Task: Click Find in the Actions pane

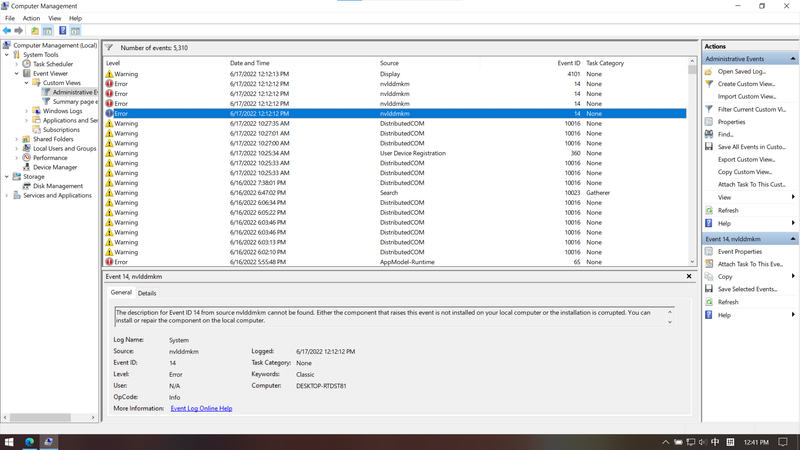Action: click(725, 134)
